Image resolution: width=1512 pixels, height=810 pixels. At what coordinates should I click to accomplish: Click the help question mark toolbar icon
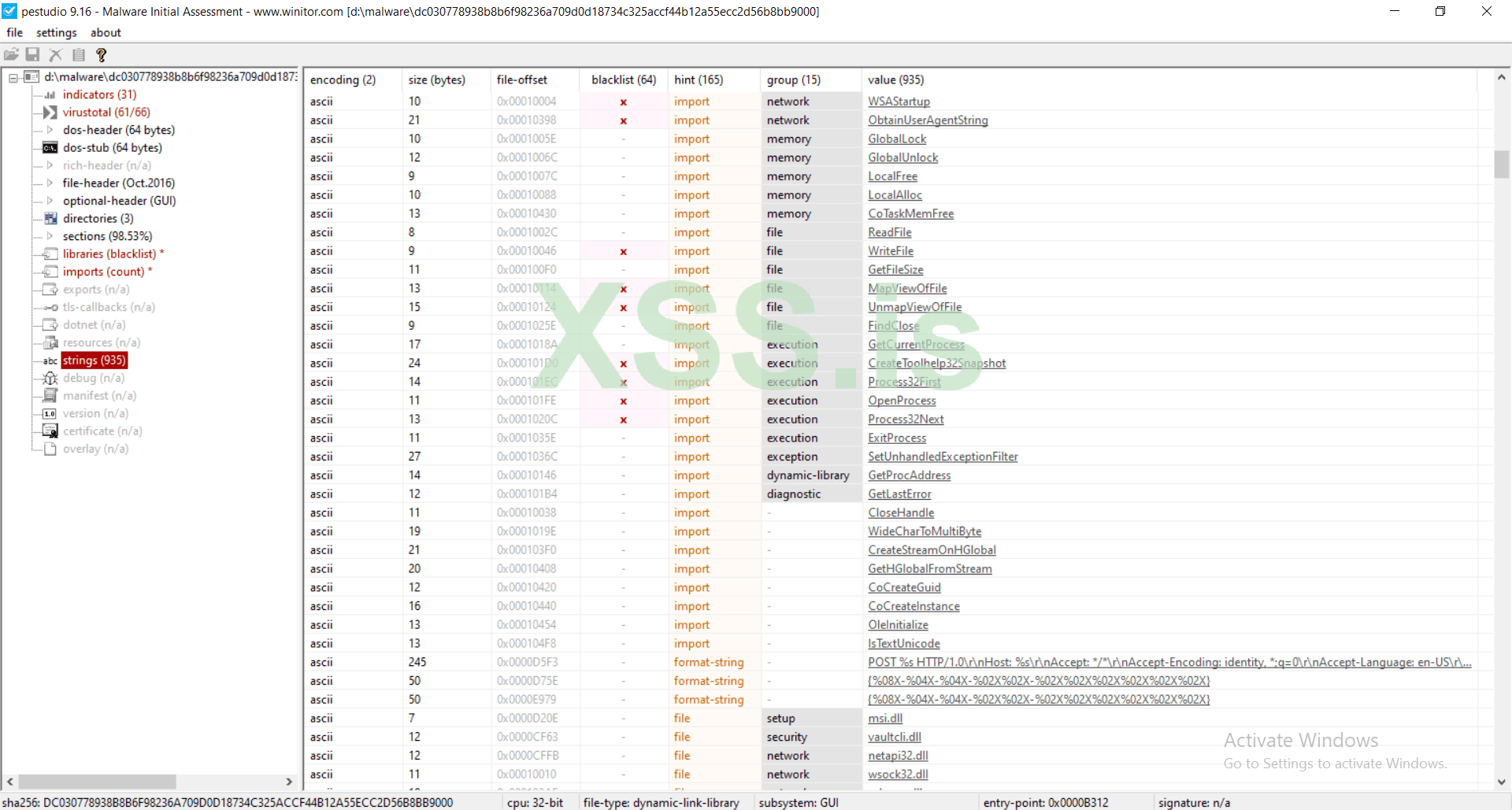(x=101, y=54)
